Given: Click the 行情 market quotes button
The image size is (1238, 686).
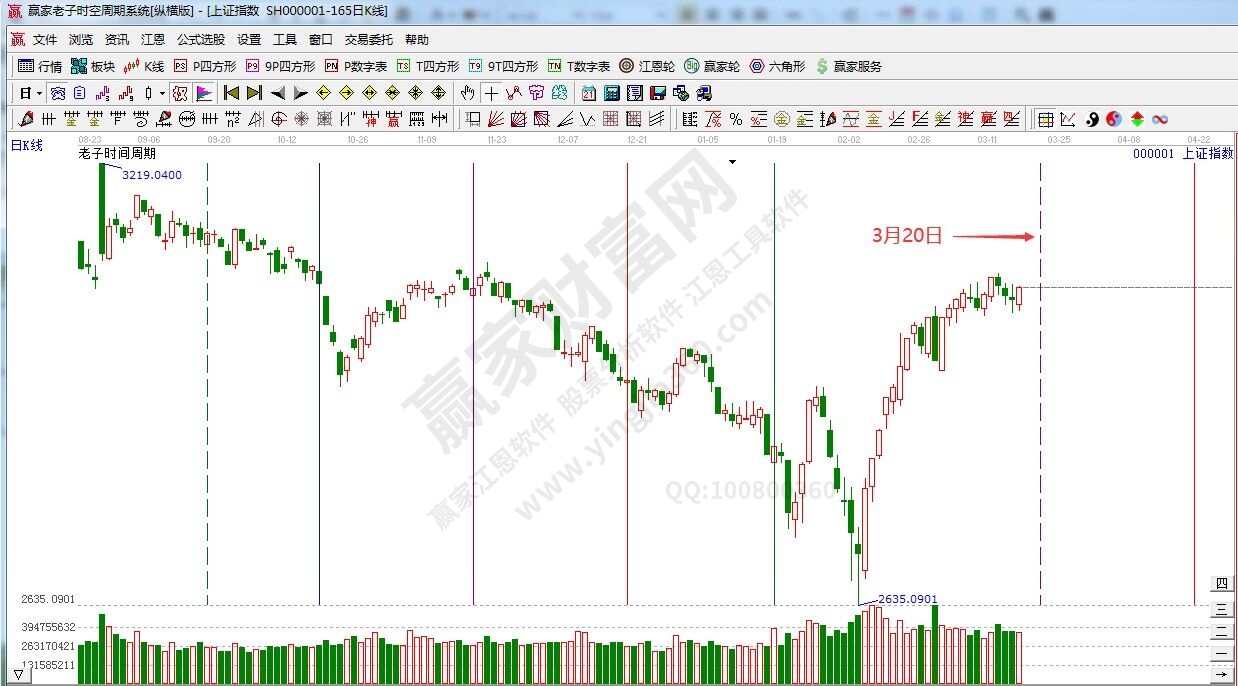Looking at the screenshot, I should click(40, 66).
